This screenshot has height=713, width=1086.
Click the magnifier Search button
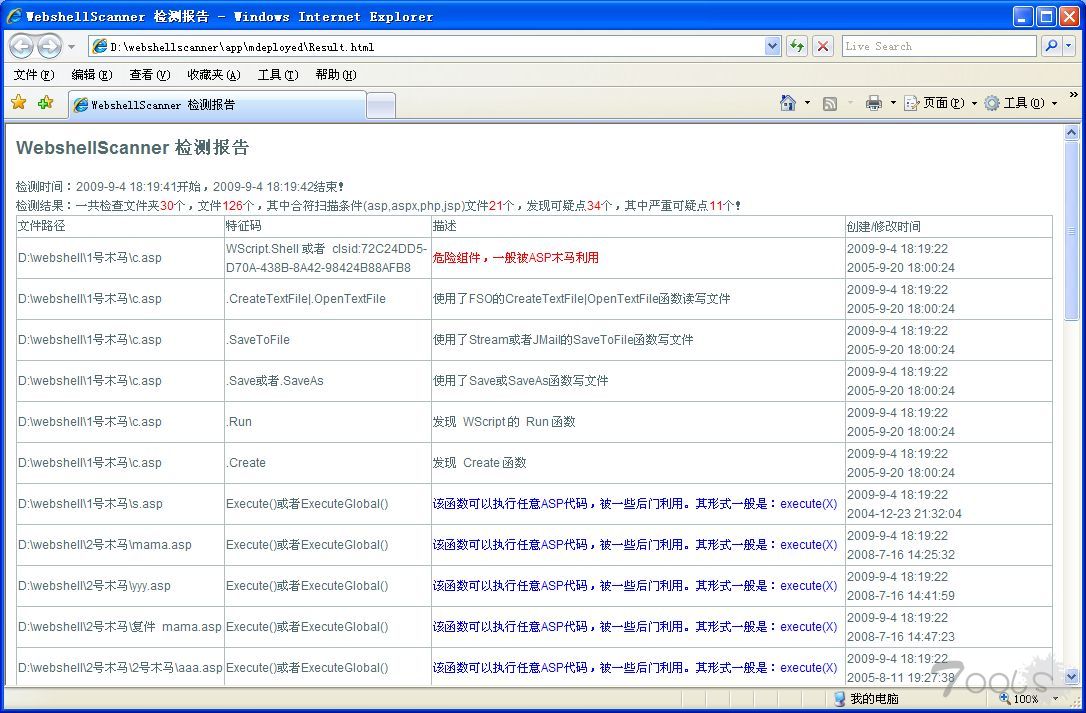pos(1051,46)
